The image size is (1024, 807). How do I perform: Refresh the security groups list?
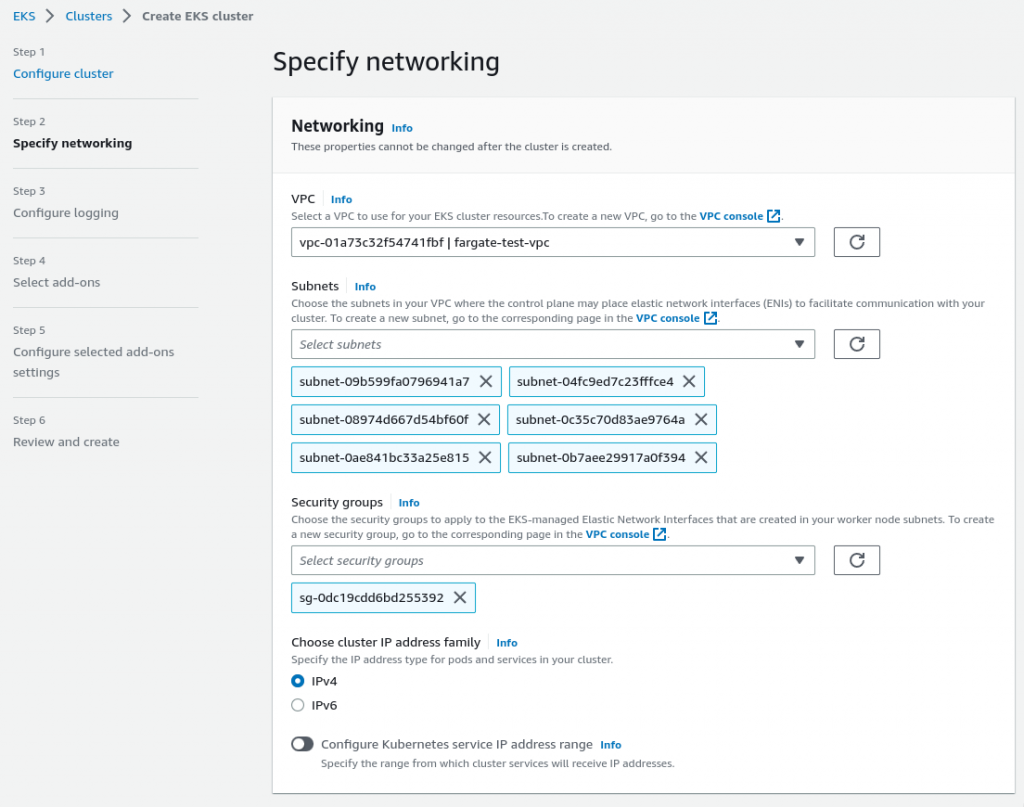(x=856, y=559)
